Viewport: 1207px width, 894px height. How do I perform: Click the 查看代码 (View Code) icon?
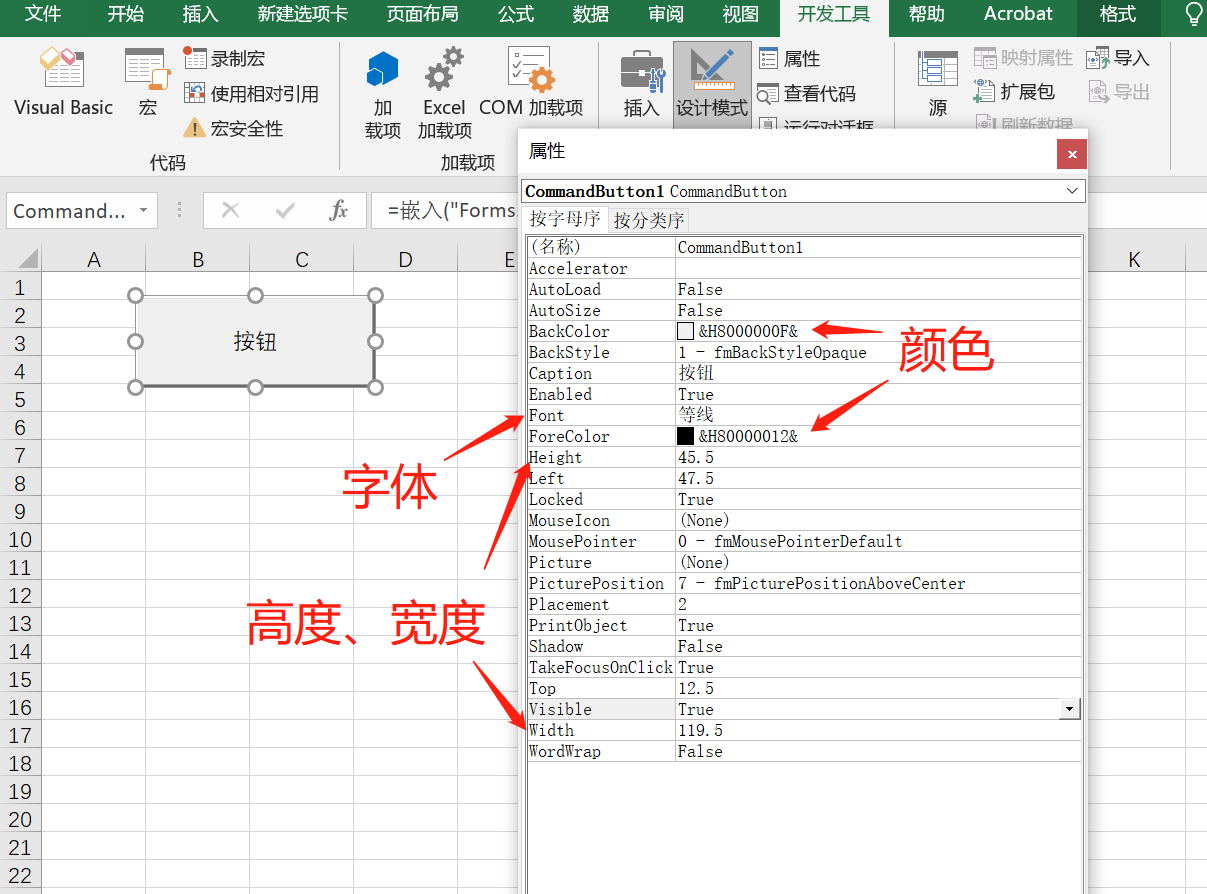770,92
